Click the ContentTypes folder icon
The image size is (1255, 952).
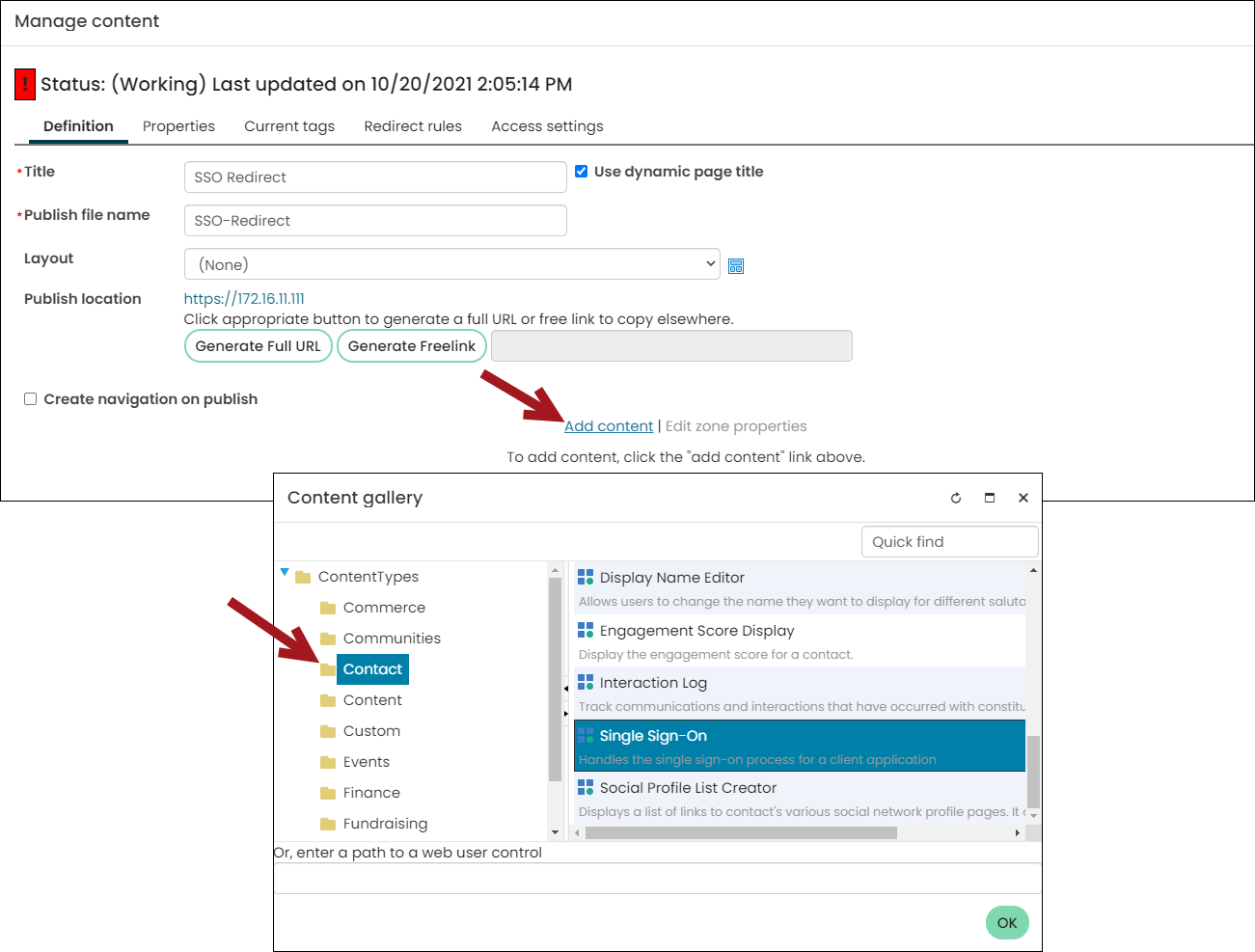(x=303, y=577)
